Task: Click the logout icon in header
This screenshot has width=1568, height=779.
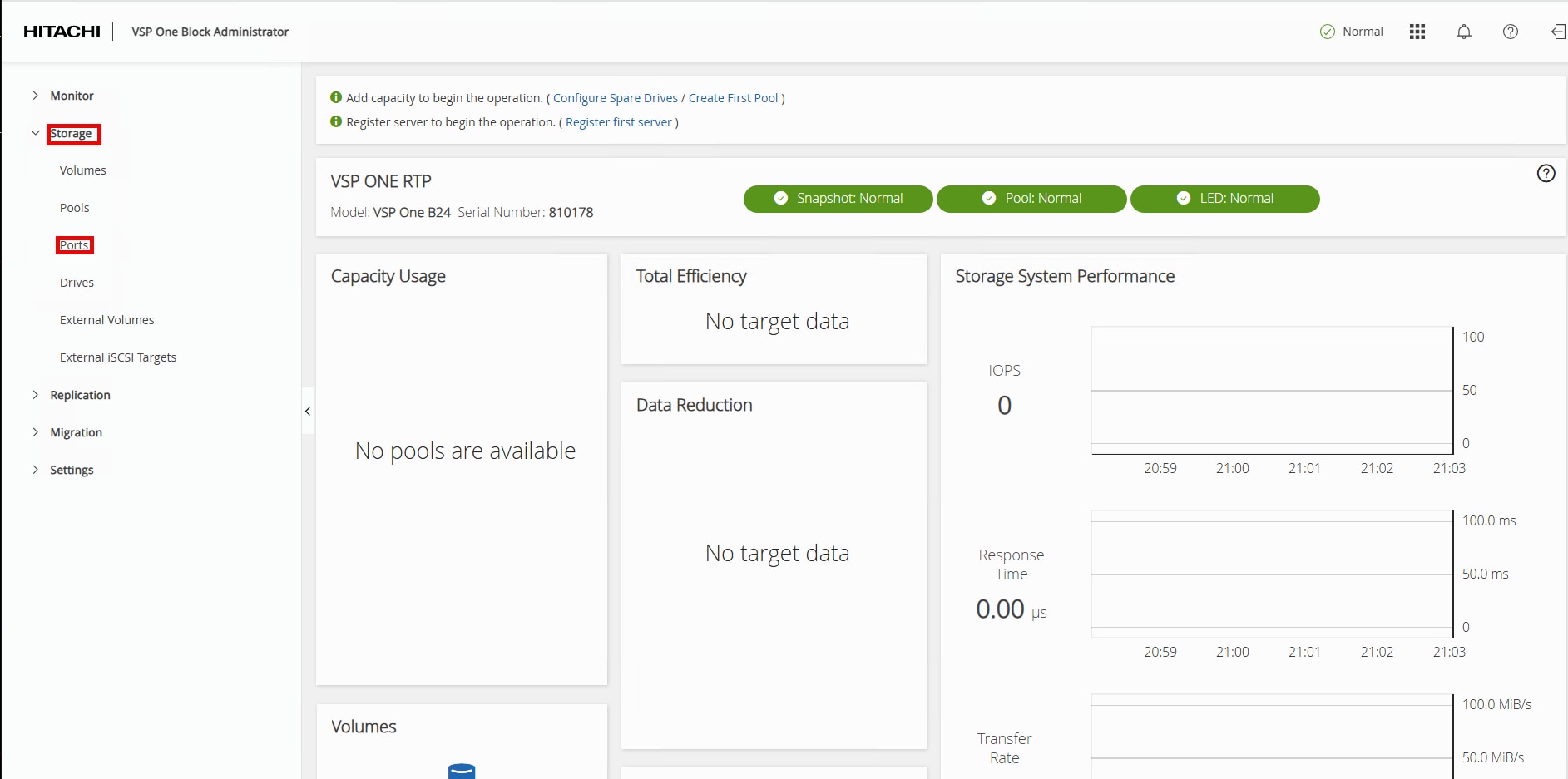Action: coord(1558,32)
